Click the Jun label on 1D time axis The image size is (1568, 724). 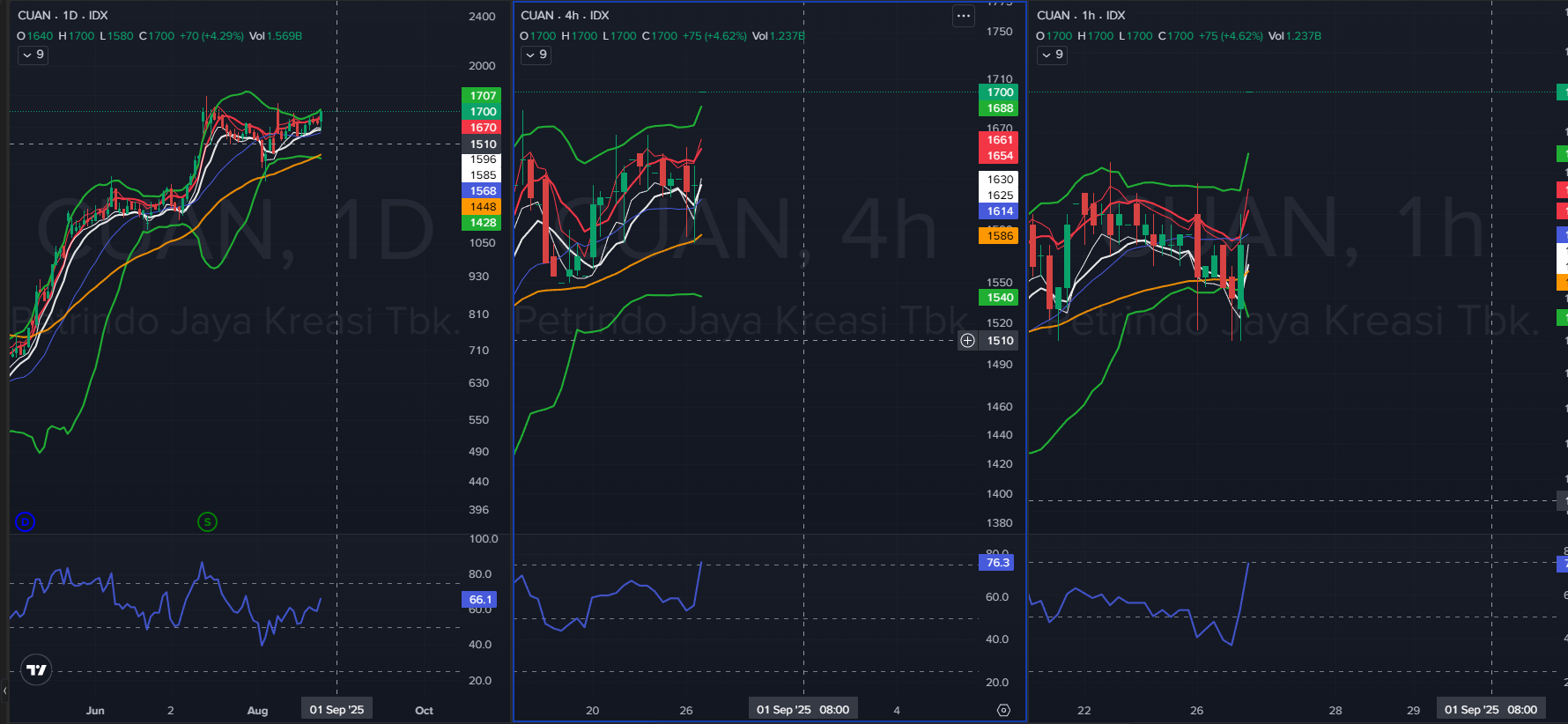[95, 710]
